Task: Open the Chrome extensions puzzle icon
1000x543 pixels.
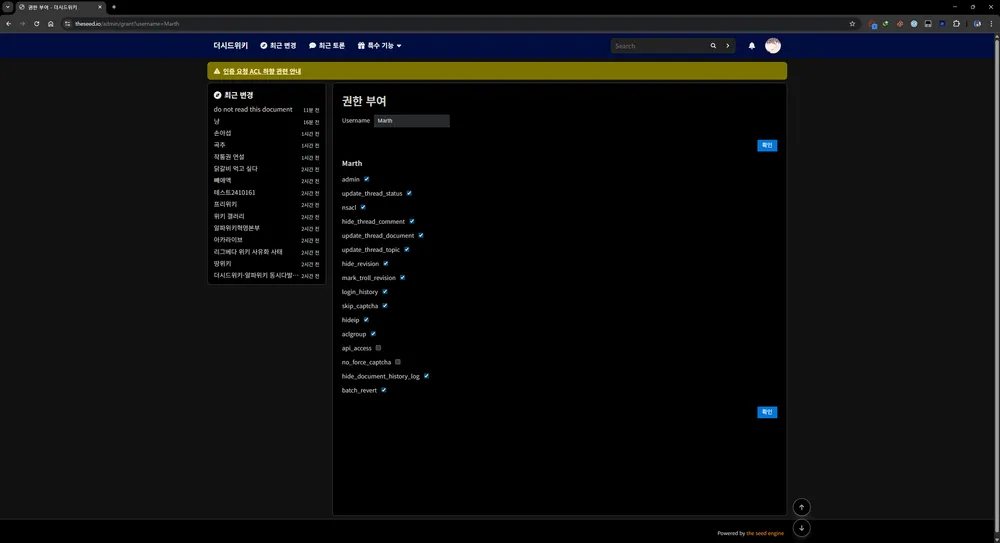Action: tap(956, 24)
